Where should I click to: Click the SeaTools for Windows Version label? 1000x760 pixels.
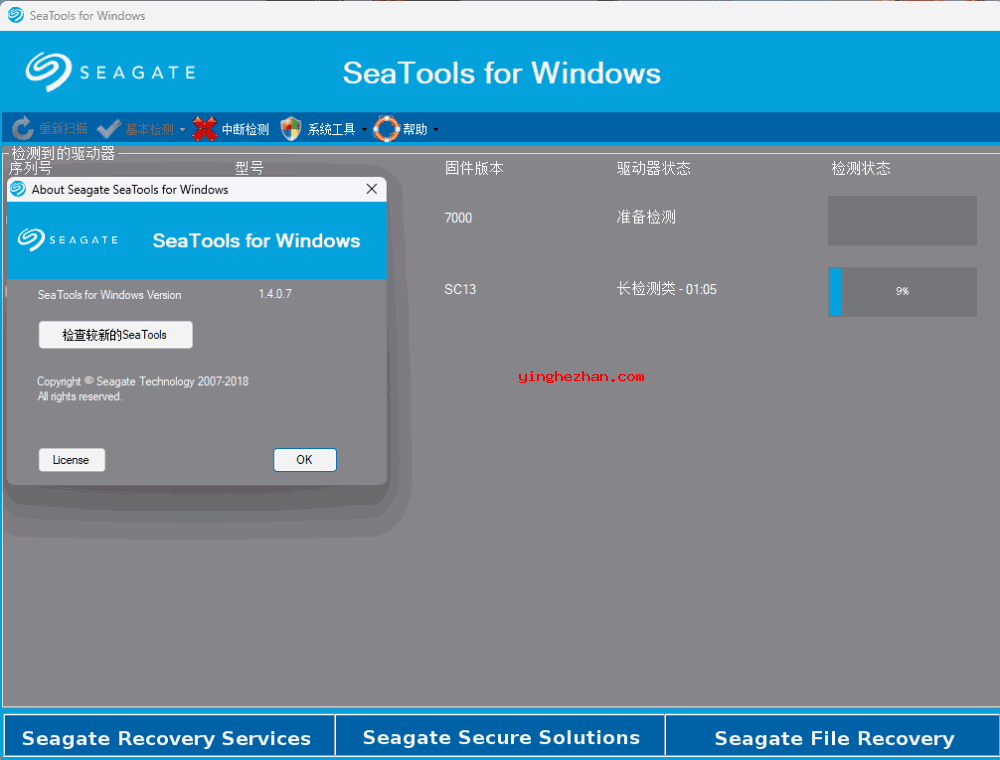click(x=109, y=295)
